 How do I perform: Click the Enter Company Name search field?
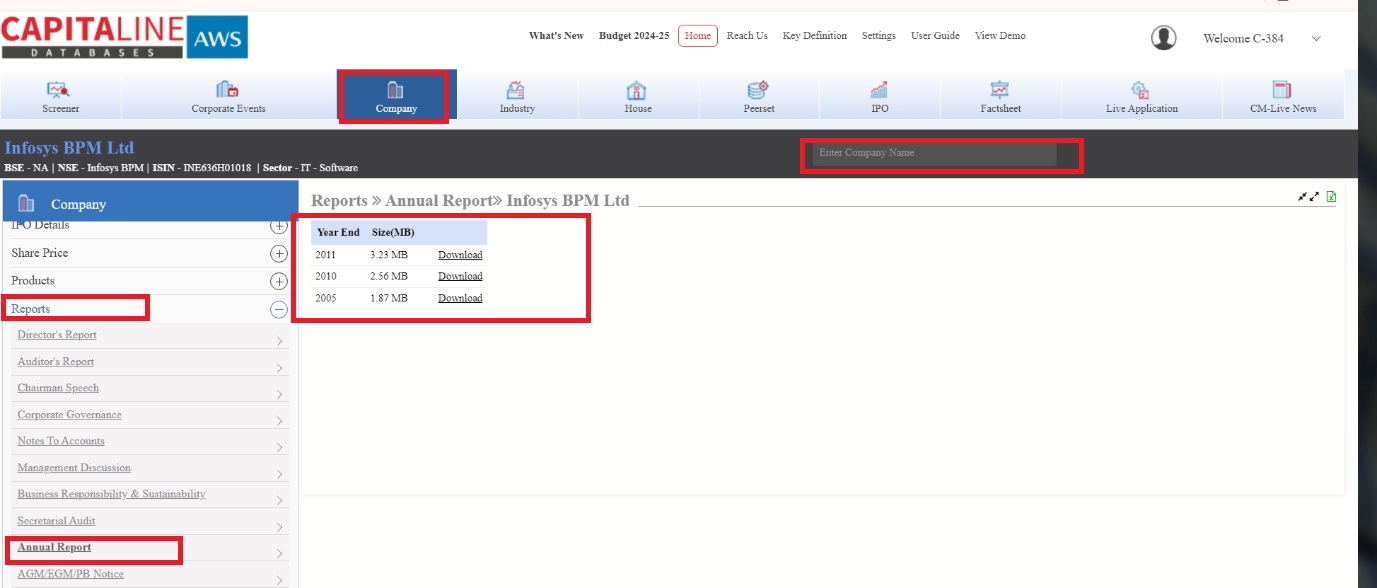point(932,153)
